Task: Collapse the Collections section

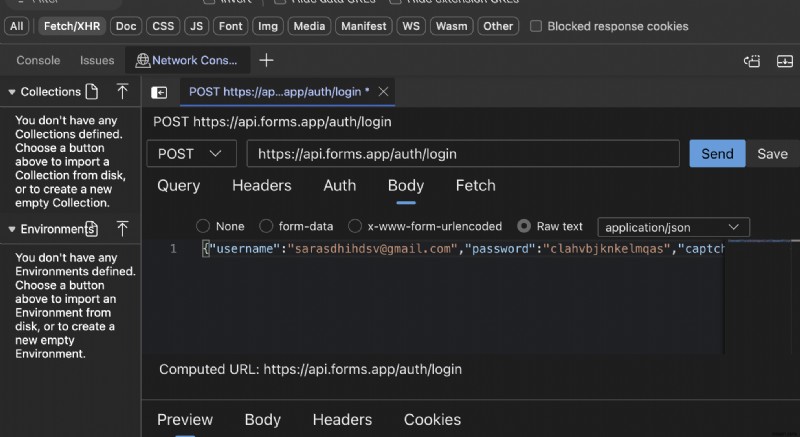Action: (12, 92)
